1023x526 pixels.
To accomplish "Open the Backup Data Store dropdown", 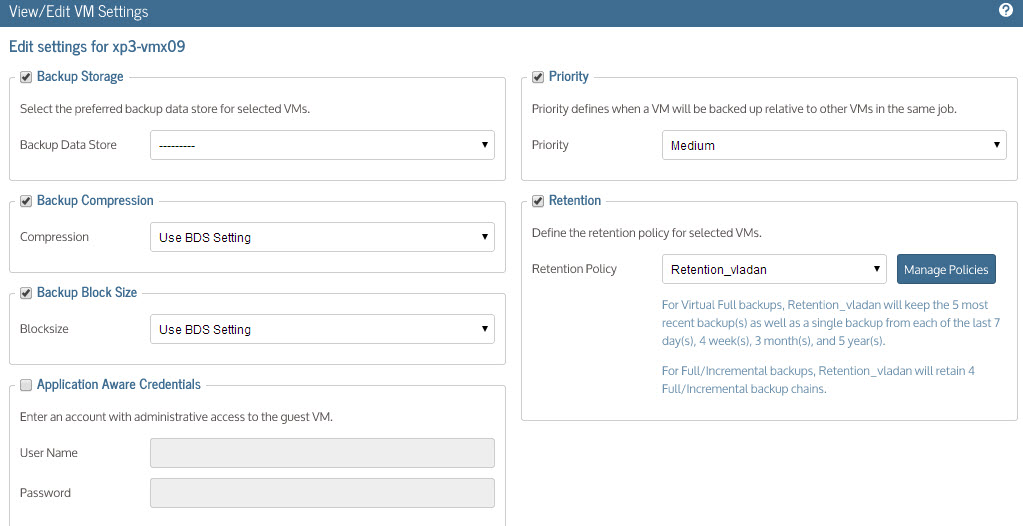I will click(322, 145).
